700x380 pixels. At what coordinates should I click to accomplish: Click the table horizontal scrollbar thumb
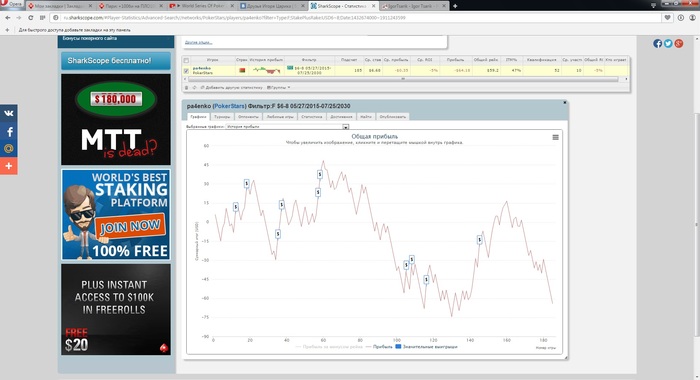pyautogui.click(x=403, y=79)
